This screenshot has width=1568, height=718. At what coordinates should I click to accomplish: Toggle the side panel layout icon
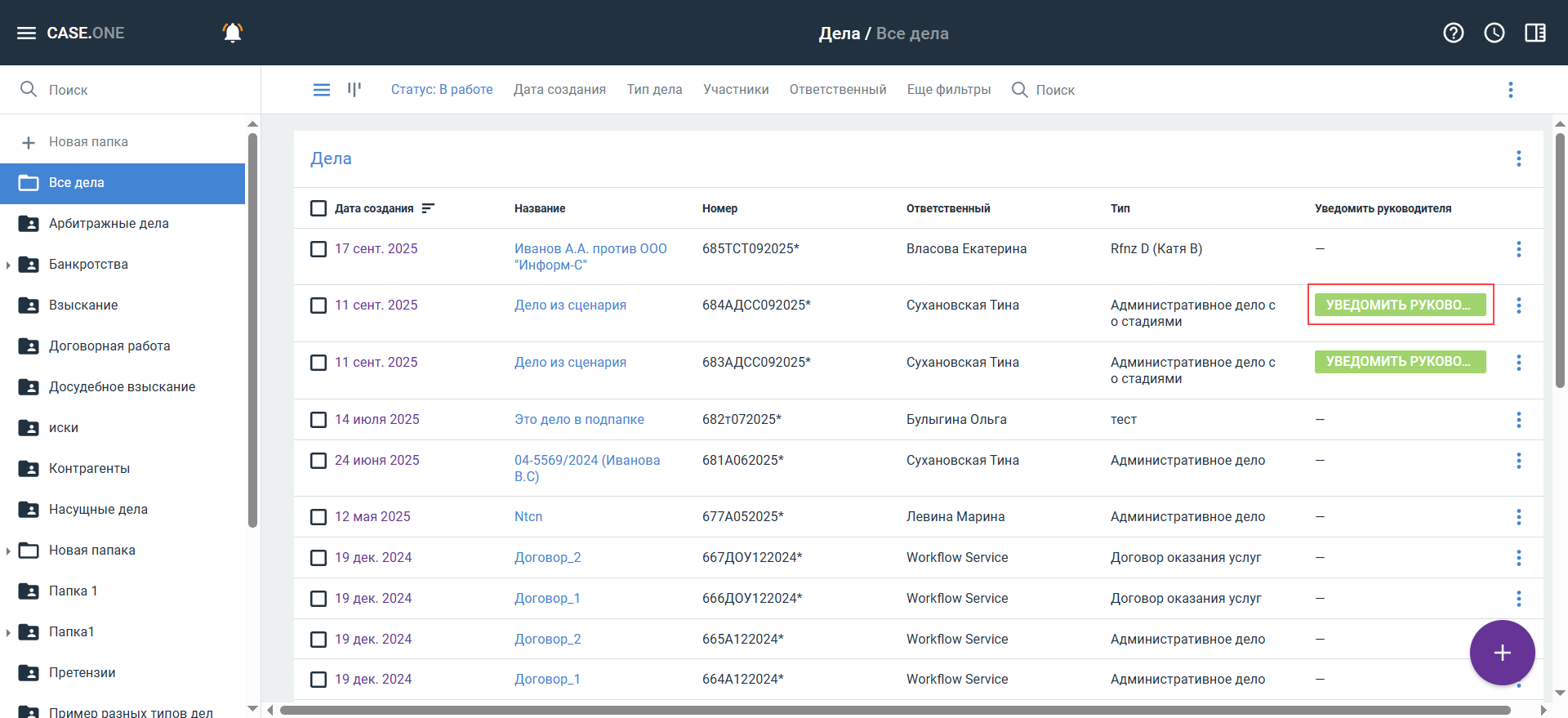[1535, 33]
